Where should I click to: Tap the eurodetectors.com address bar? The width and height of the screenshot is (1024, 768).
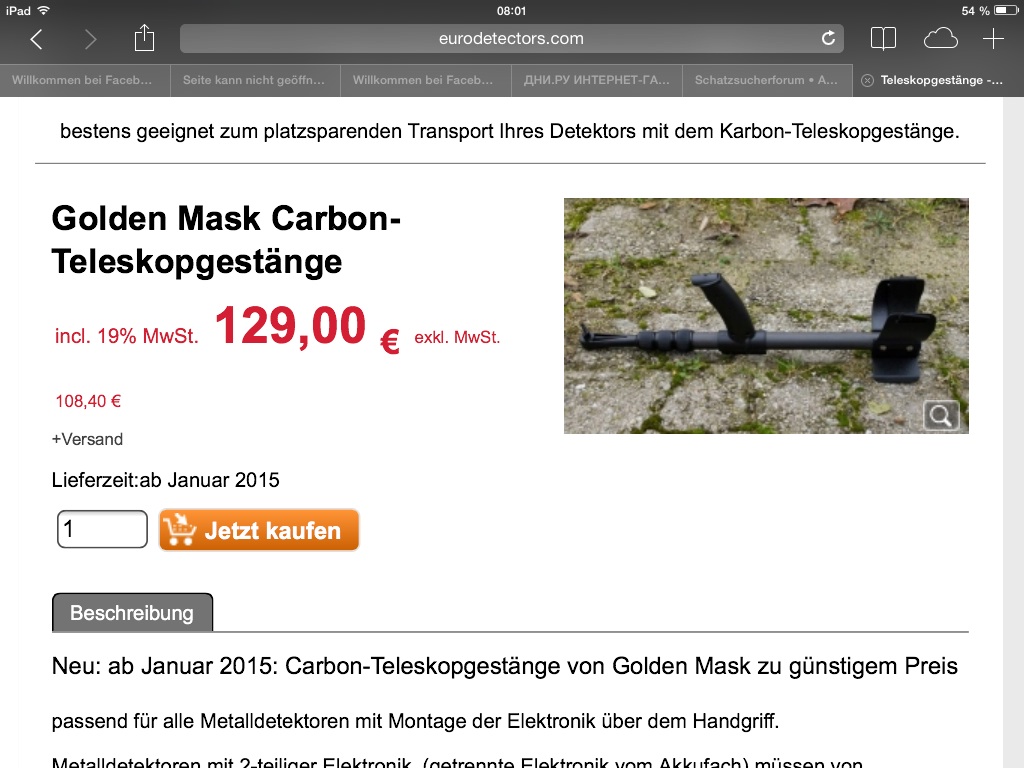511,39
